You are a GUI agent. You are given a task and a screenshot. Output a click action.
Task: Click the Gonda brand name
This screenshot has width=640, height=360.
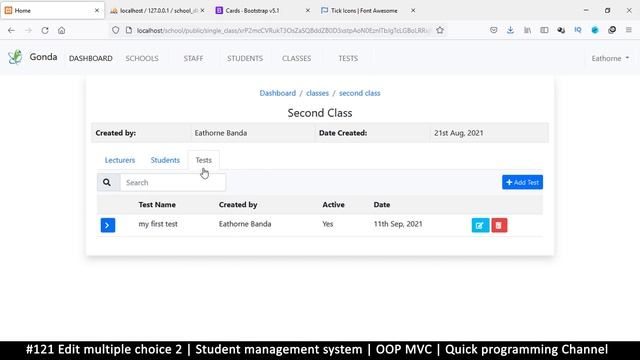pyautogui.click(x=43, y=57)
